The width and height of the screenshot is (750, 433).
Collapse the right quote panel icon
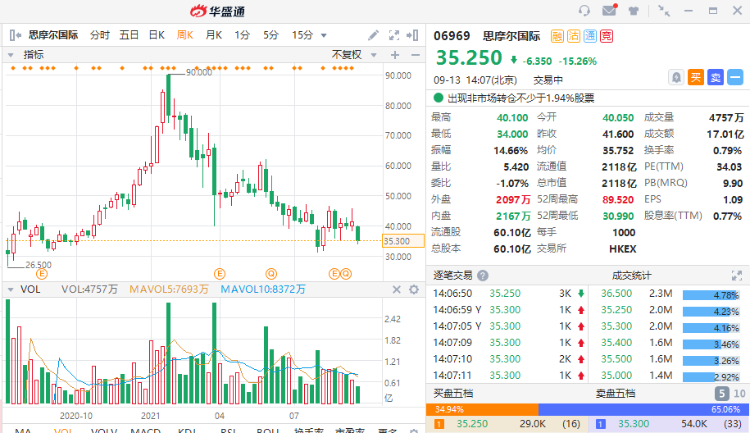tap(412, 35)
